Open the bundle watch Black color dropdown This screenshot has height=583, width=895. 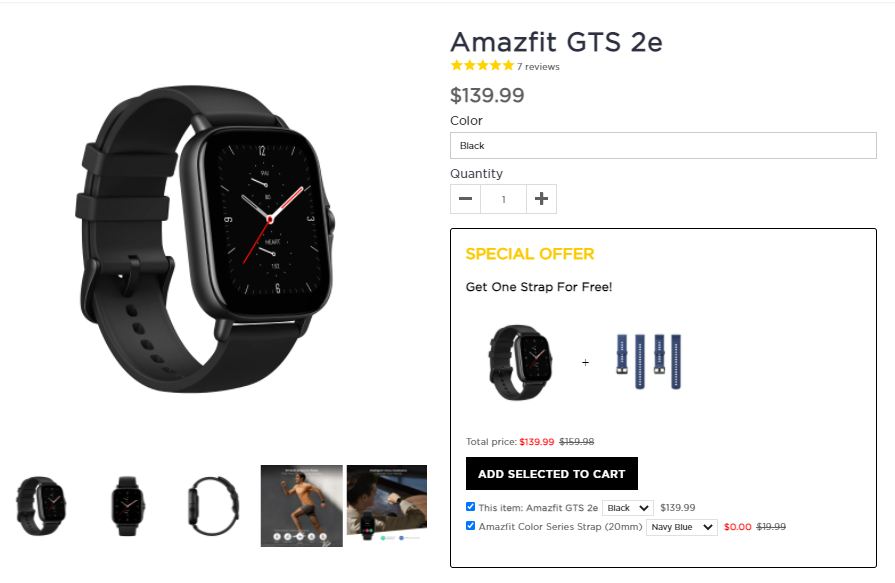pos(628,508)
